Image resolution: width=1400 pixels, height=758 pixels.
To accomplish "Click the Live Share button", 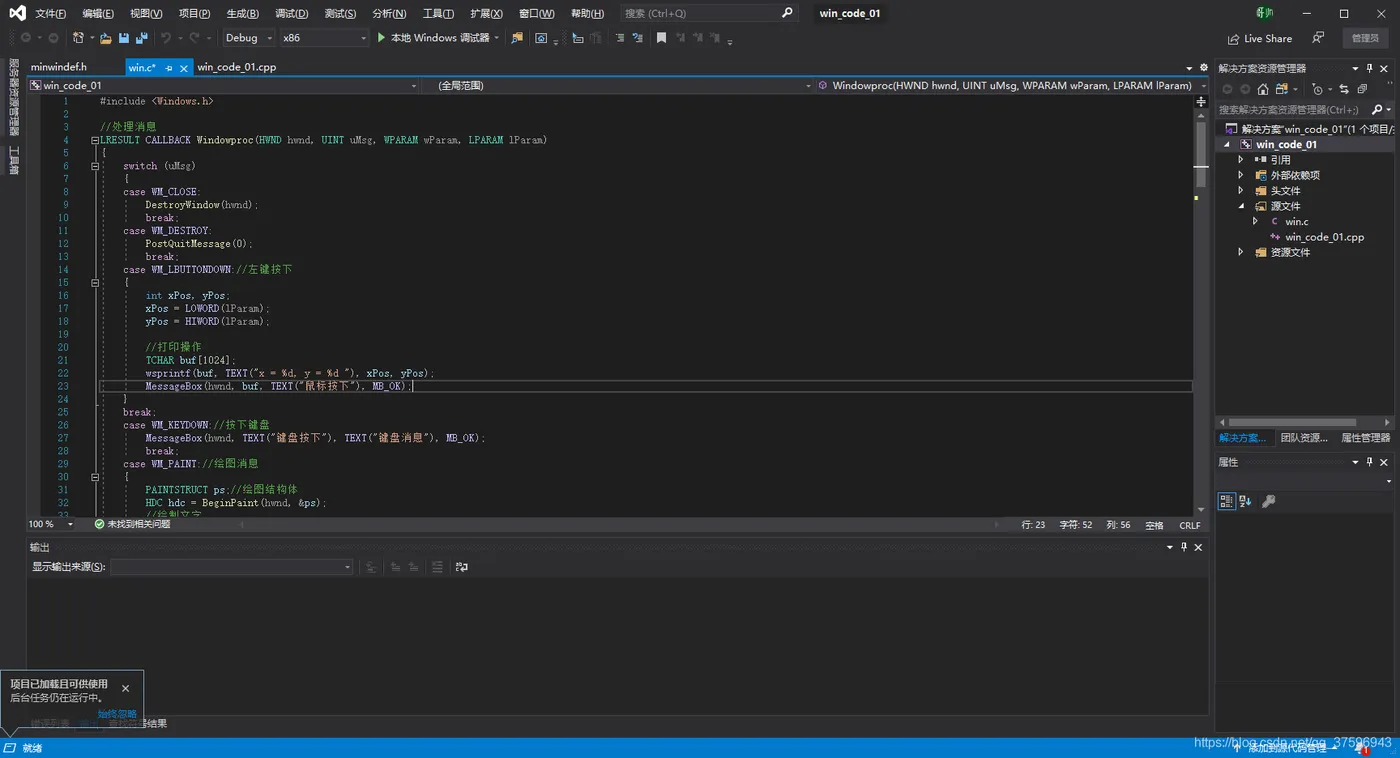I will (x=1260, y=39).
